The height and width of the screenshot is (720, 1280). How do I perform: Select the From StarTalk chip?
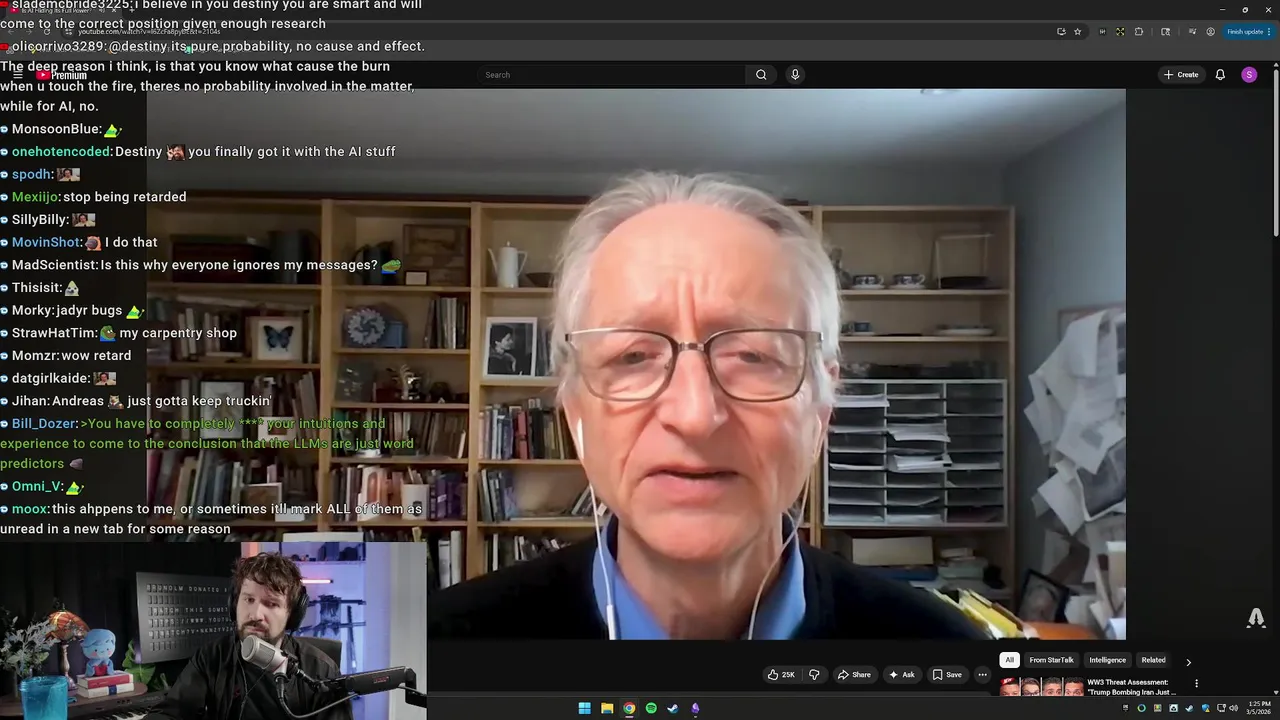[x=1051, y=660]
